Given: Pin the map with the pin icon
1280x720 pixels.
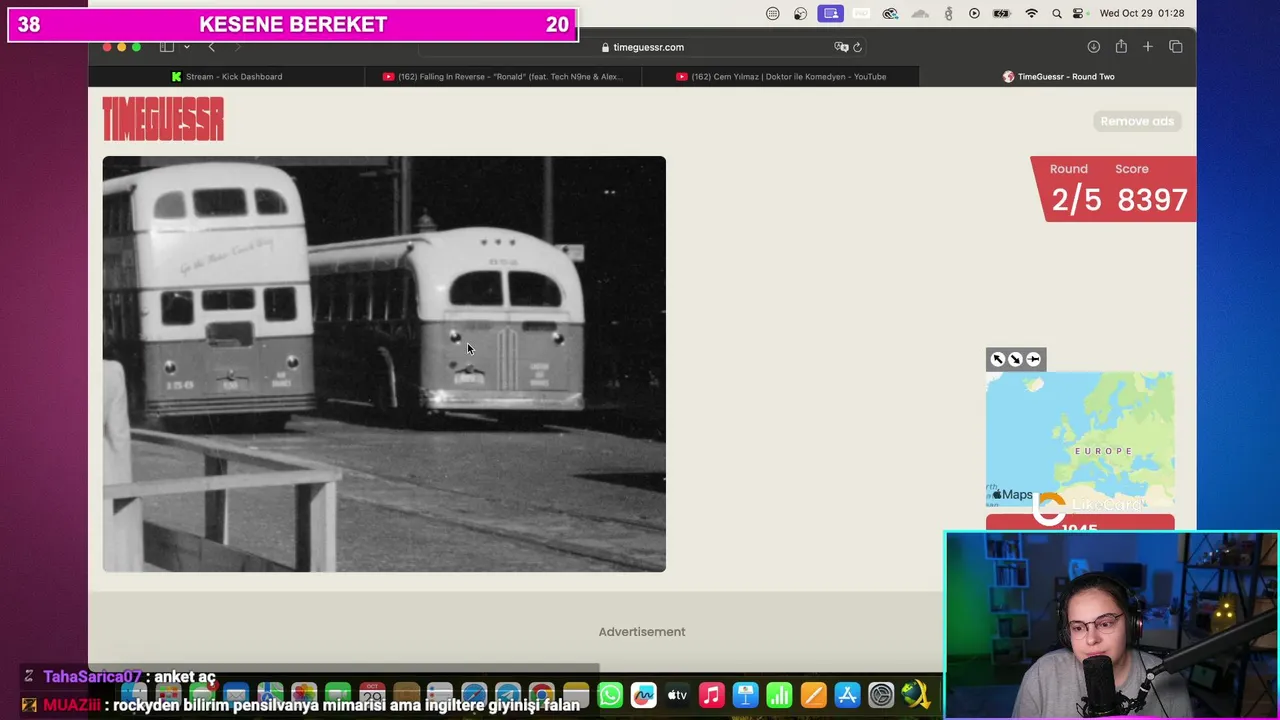Looking at the screenshot, I should 1034,359.
